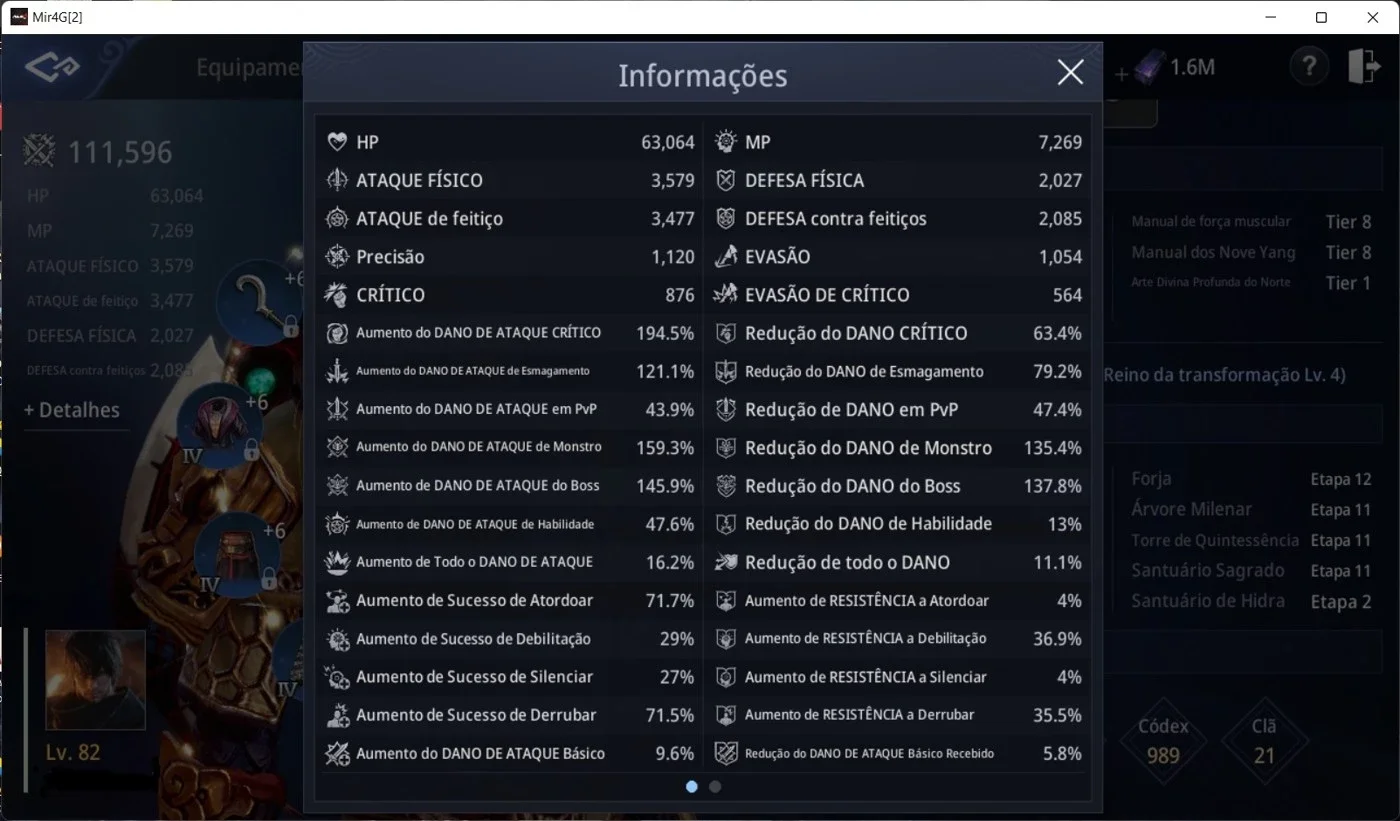Click the back arrow icon at top left

click(52, 68)
